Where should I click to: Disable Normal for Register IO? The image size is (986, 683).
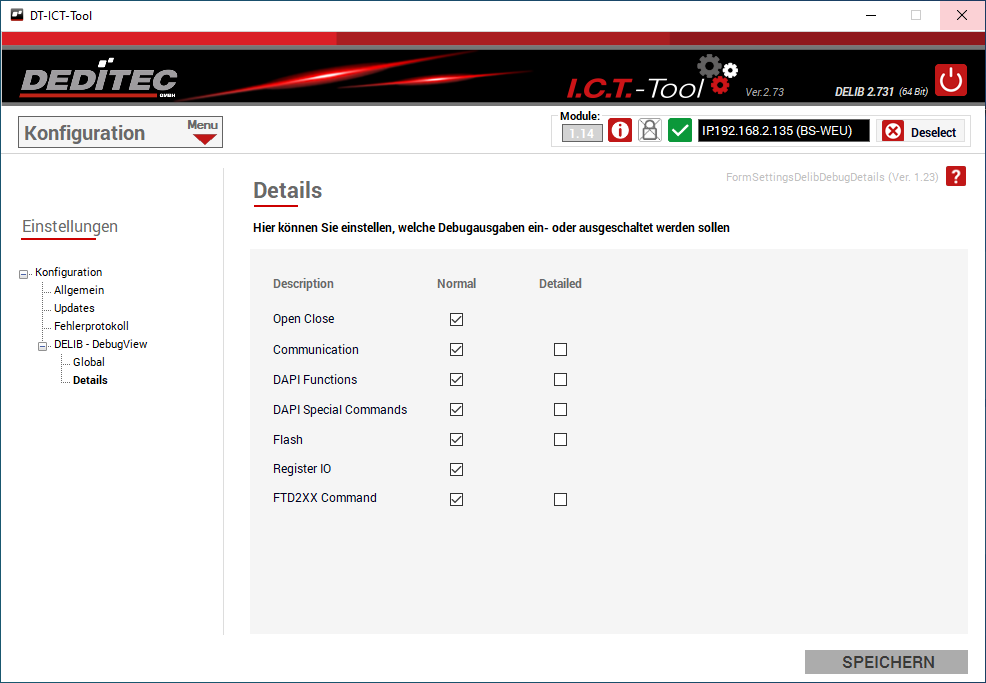point(457,469)
